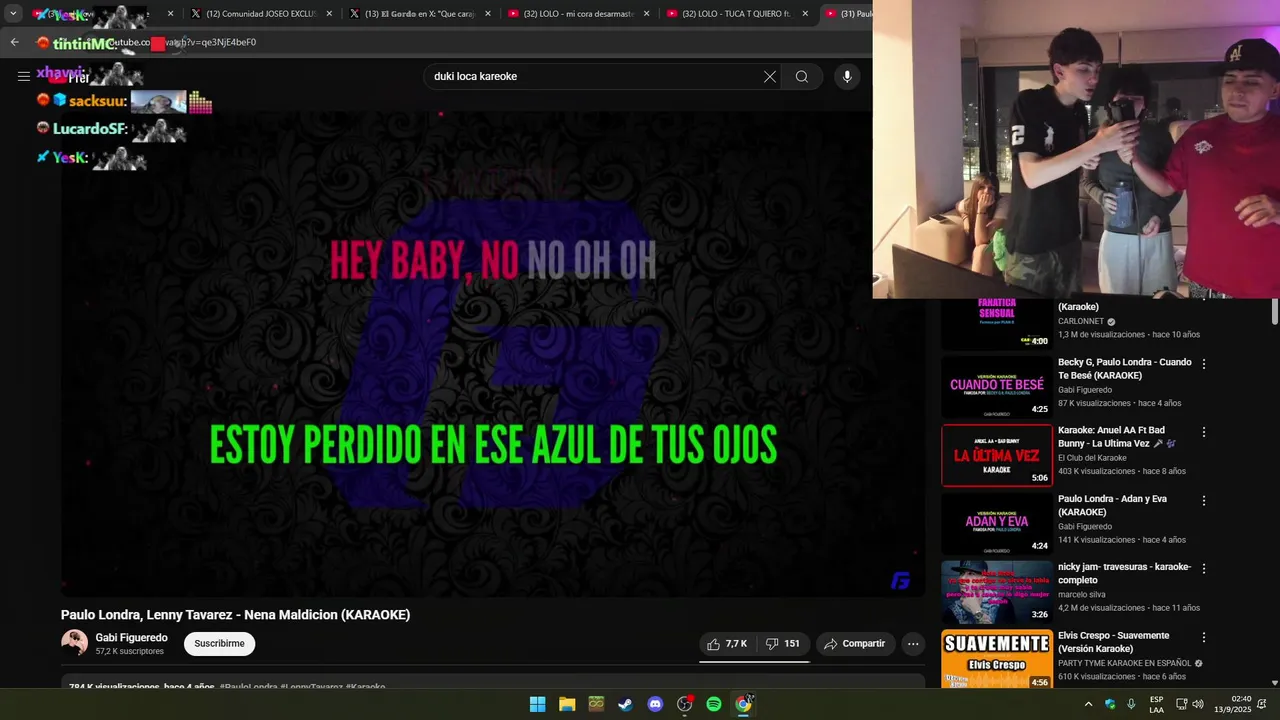Screen dimensions: 1280x720
Task: Open the notifications bell icon
Action: point(1262,704)
